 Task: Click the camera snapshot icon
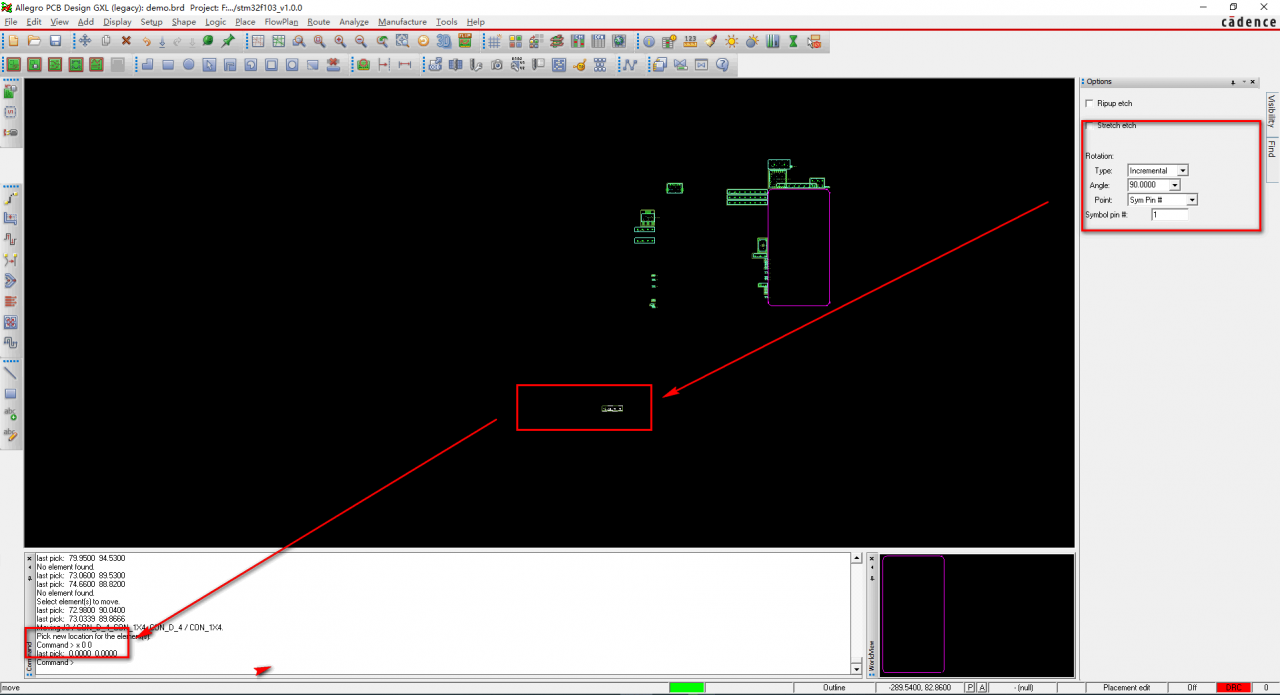tap(496, 65)
